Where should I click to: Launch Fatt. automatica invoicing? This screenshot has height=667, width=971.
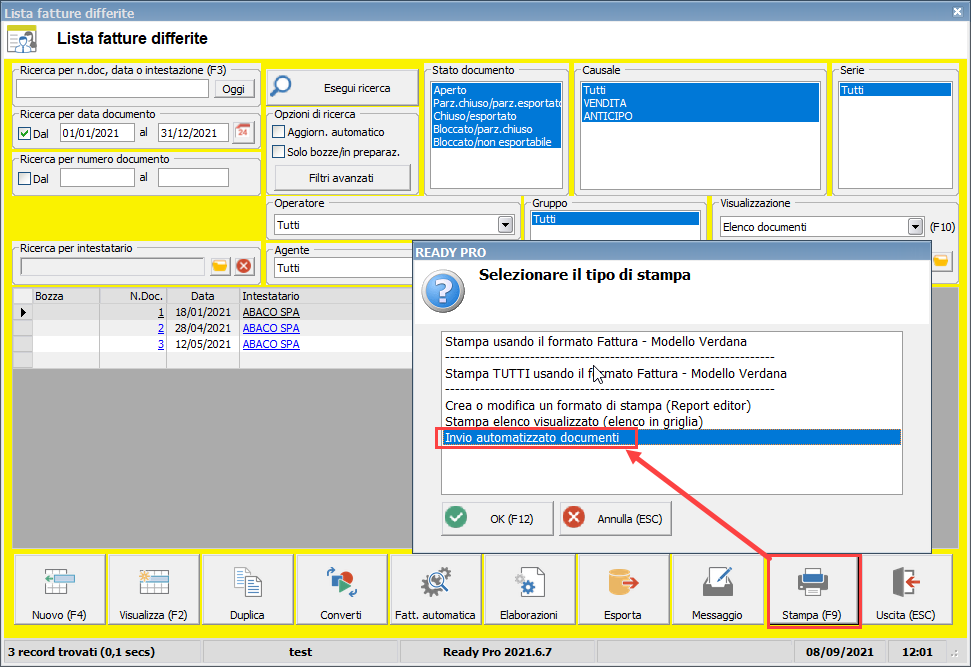(x=435, y=589)
